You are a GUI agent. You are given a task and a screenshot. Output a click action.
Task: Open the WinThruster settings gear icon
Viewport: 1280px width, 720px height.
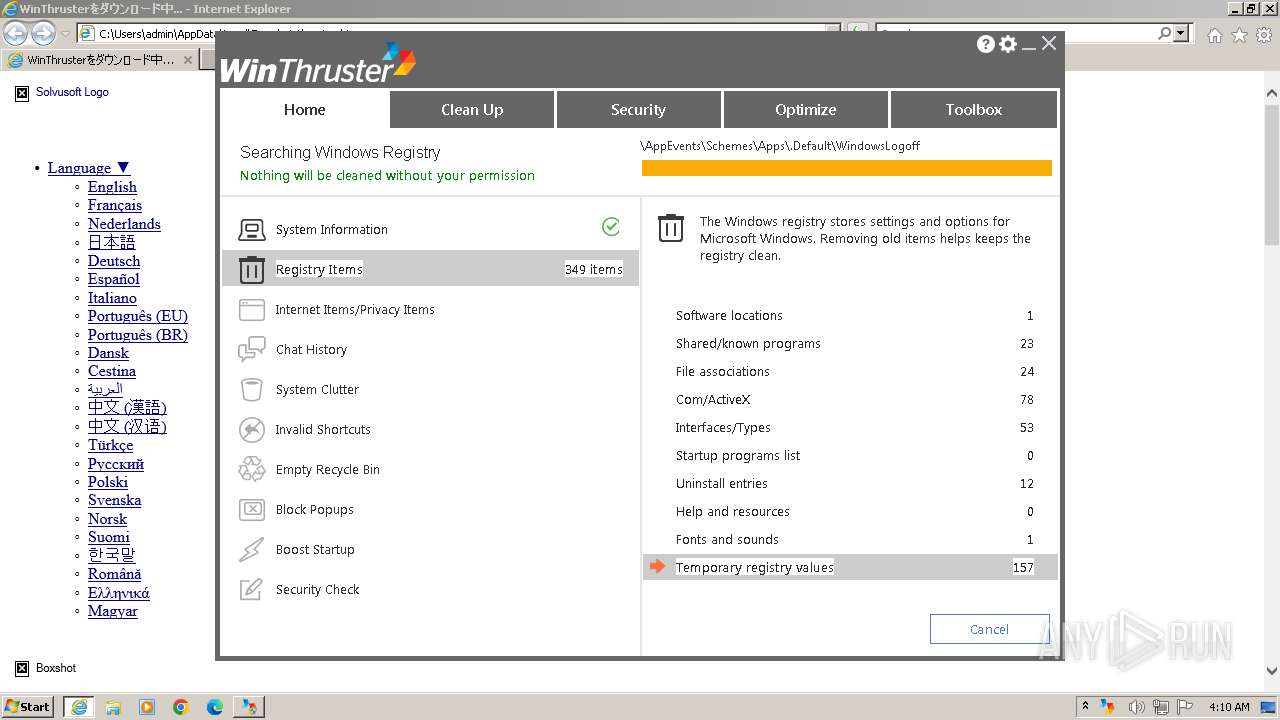(x=1008, y=44)
